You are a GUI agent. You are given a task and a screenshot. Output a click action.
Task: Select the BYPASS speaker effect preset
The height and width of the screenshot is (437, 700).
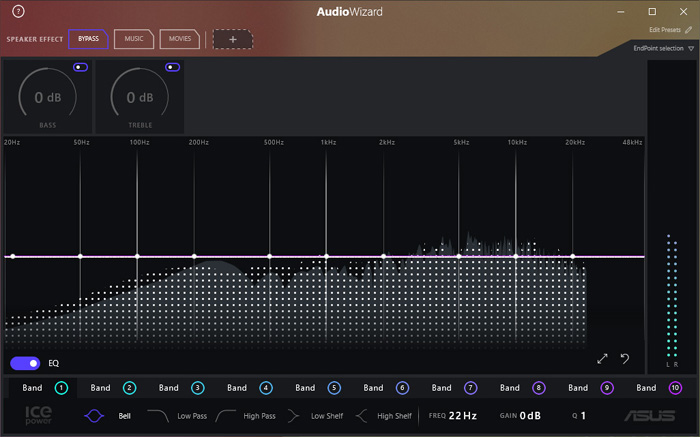(x=88, y=39)
